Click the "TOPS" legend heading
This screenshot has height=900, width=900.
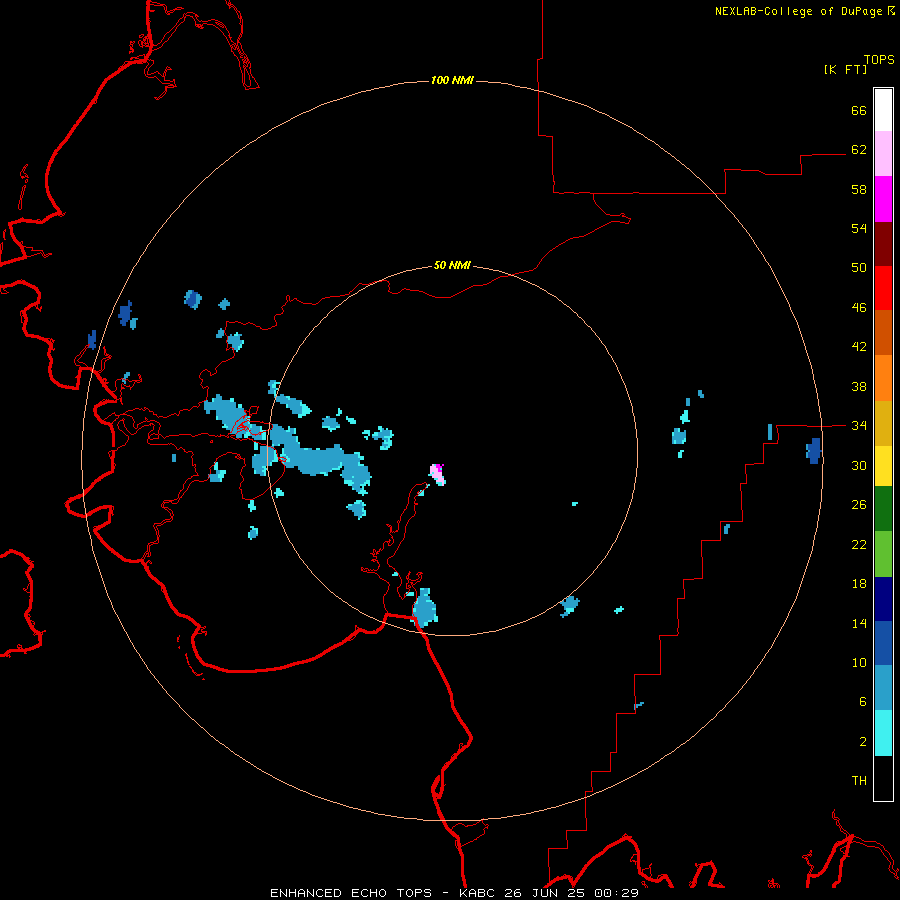pos(879,59)
